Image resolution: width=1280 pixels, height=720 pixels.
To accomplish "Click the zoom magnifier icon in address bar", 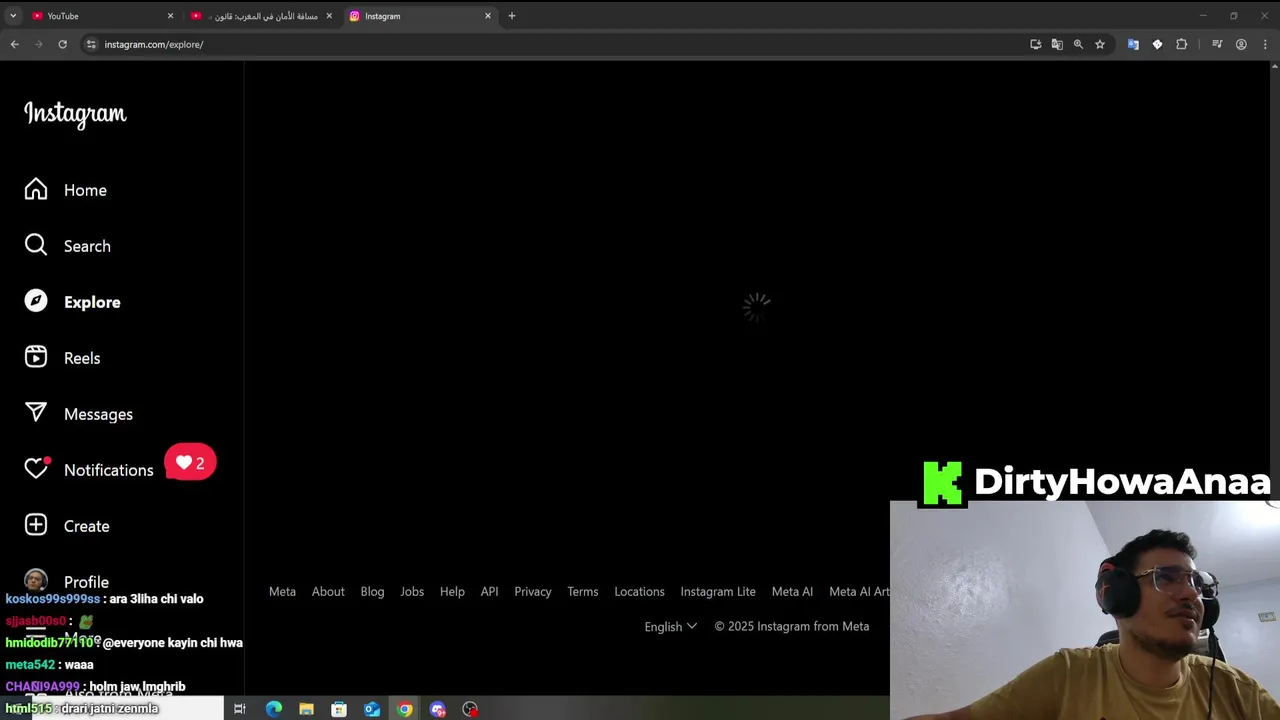I will [1078, 44].
